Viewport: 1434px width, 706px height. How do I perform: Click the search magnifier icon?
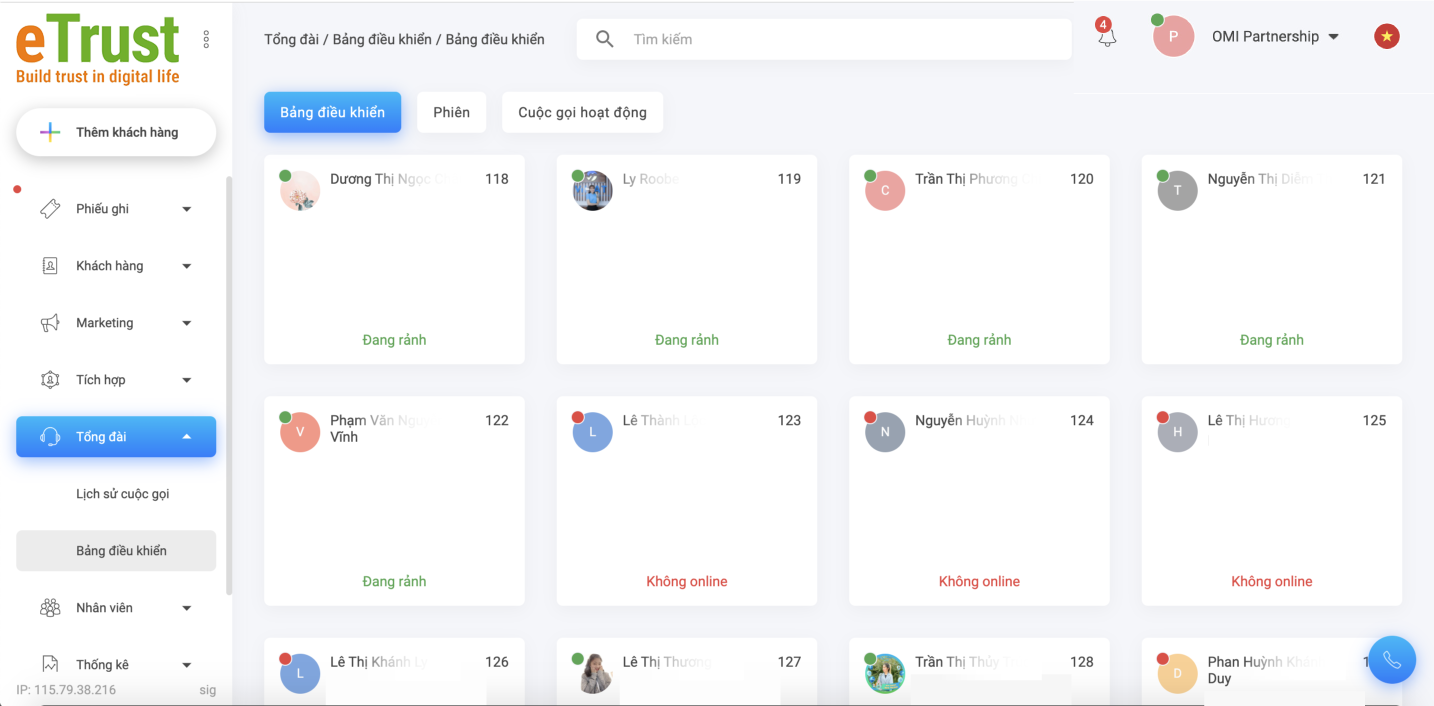605,39
